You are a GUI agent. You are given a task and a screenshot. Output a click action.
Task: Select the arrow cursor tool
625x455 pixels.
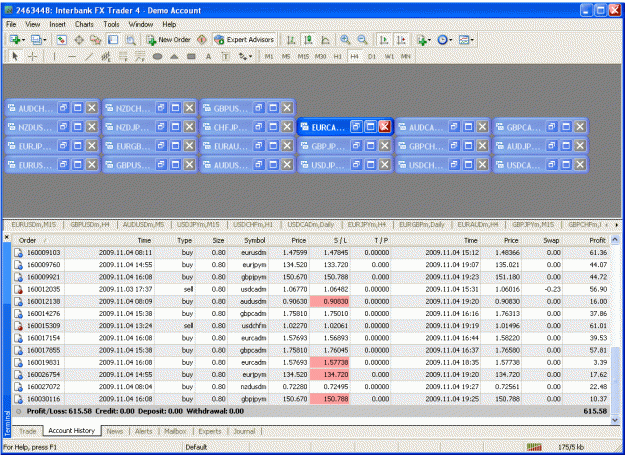coord(15,57)
